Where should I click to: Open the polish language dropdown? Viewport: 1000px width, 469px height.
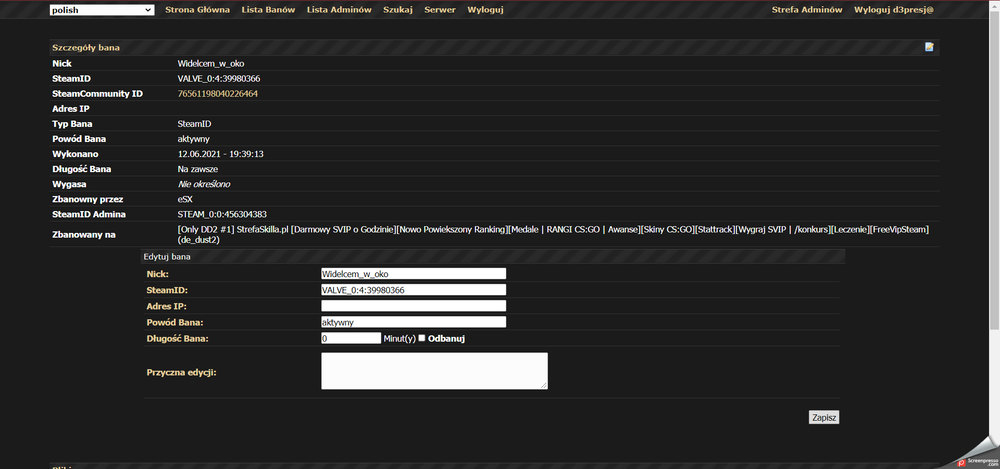pyautogui.click(x=102, y=10)
